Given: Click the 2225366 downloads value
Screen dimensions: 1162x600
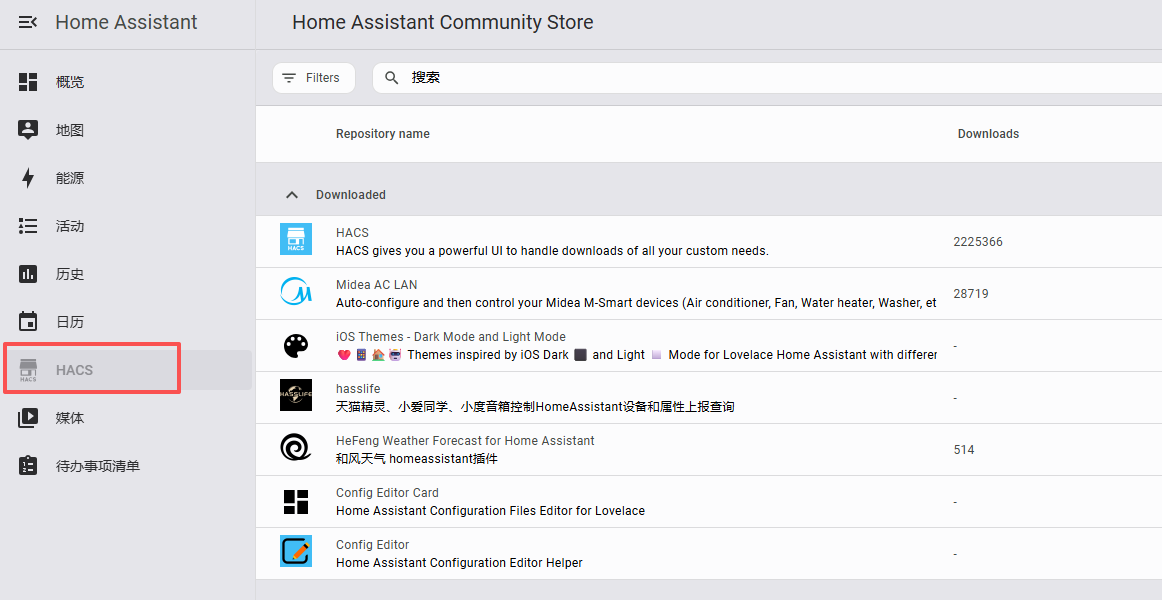Looking at the screenshot, I should 977,242.
